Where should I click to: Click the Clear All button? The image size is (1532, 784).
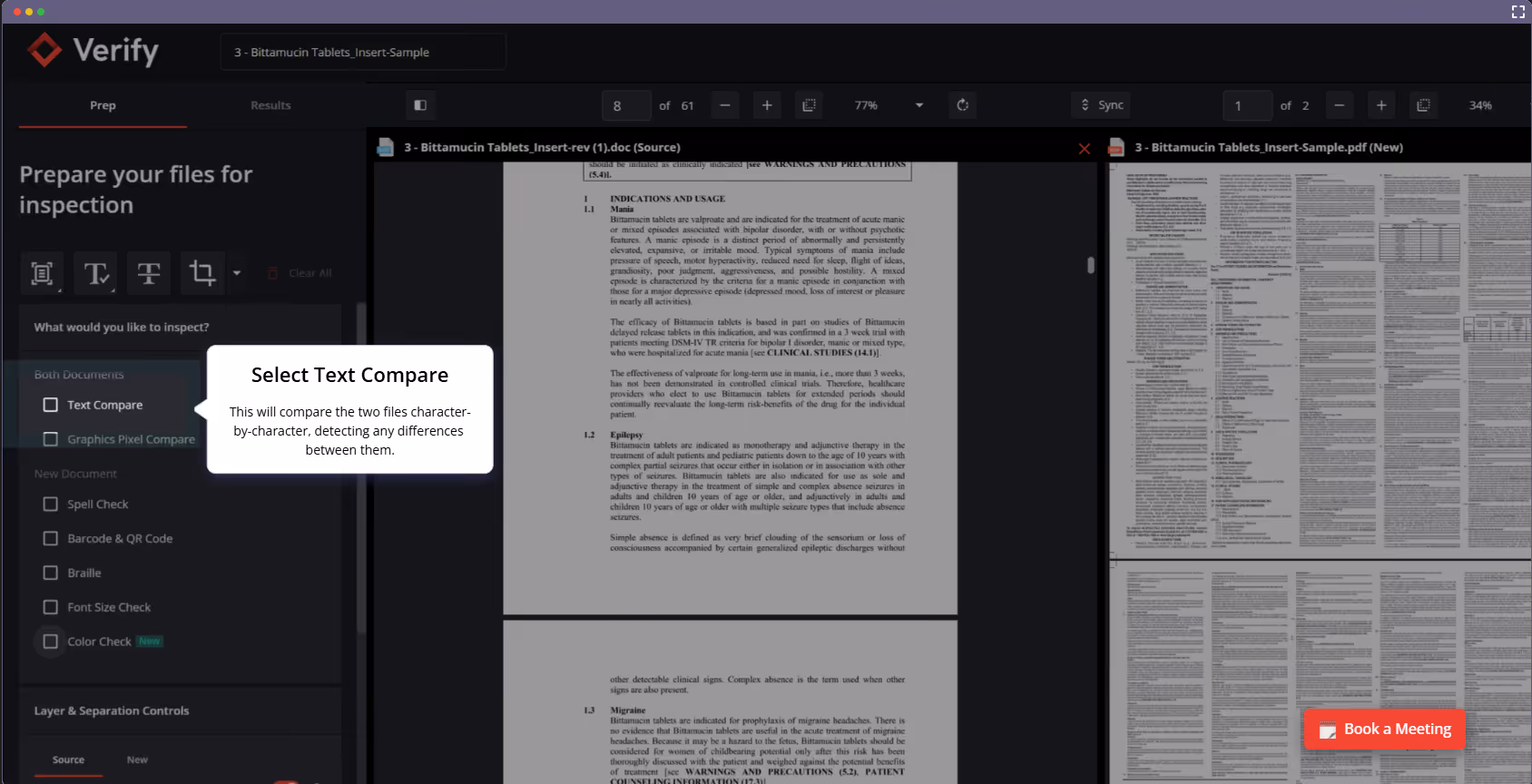[300, 273]
